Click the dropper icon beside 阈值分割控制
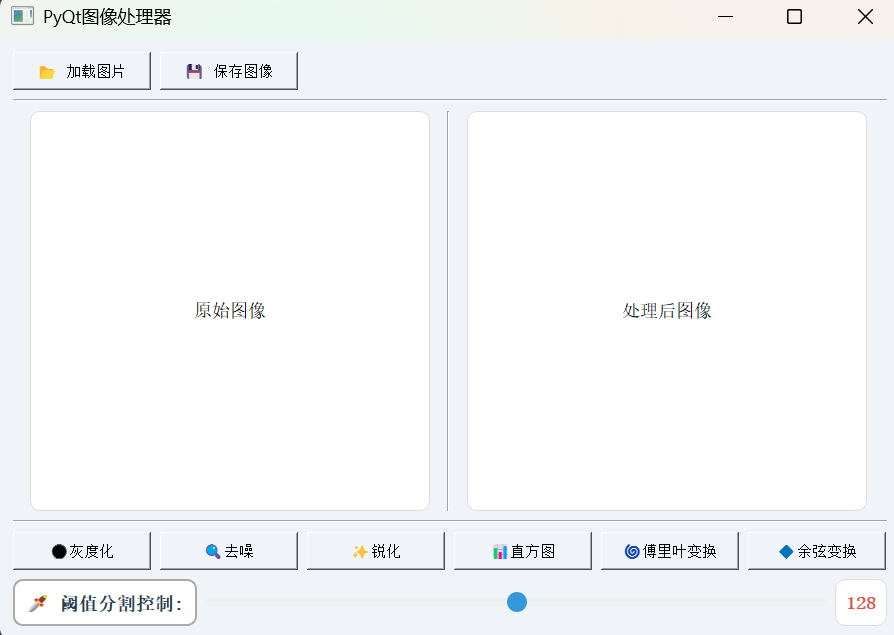 [38, 603]
